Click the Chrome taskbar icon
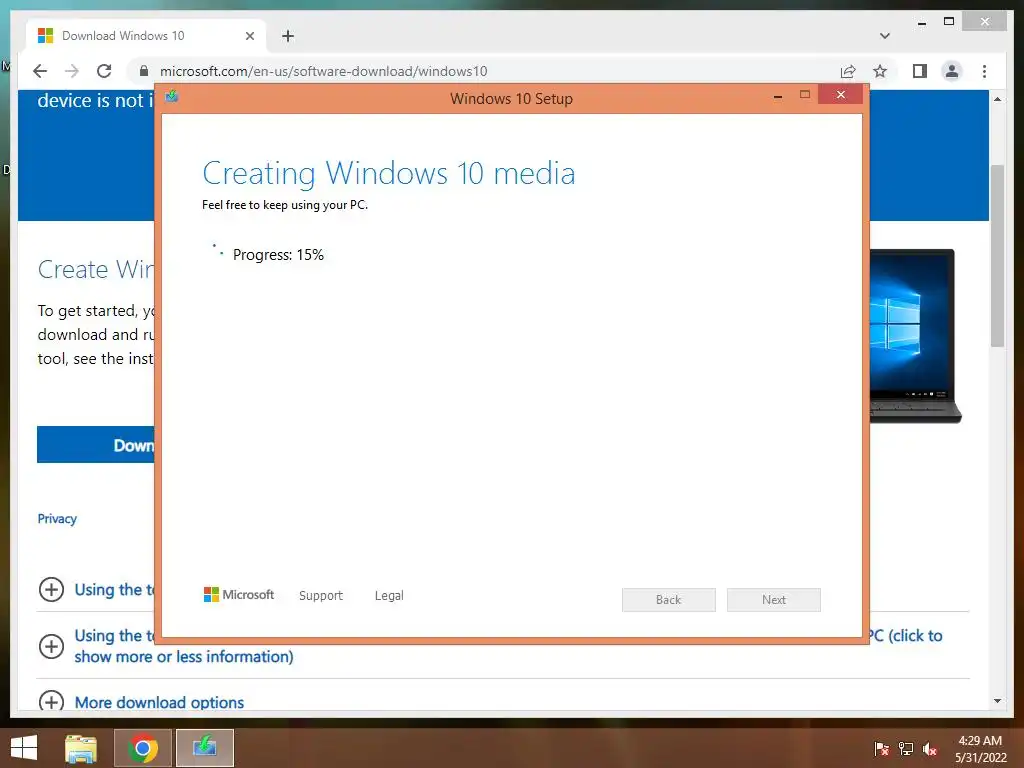Image resolution: width=1024 pixels, height=768 pixels. [x=142, y=748]
